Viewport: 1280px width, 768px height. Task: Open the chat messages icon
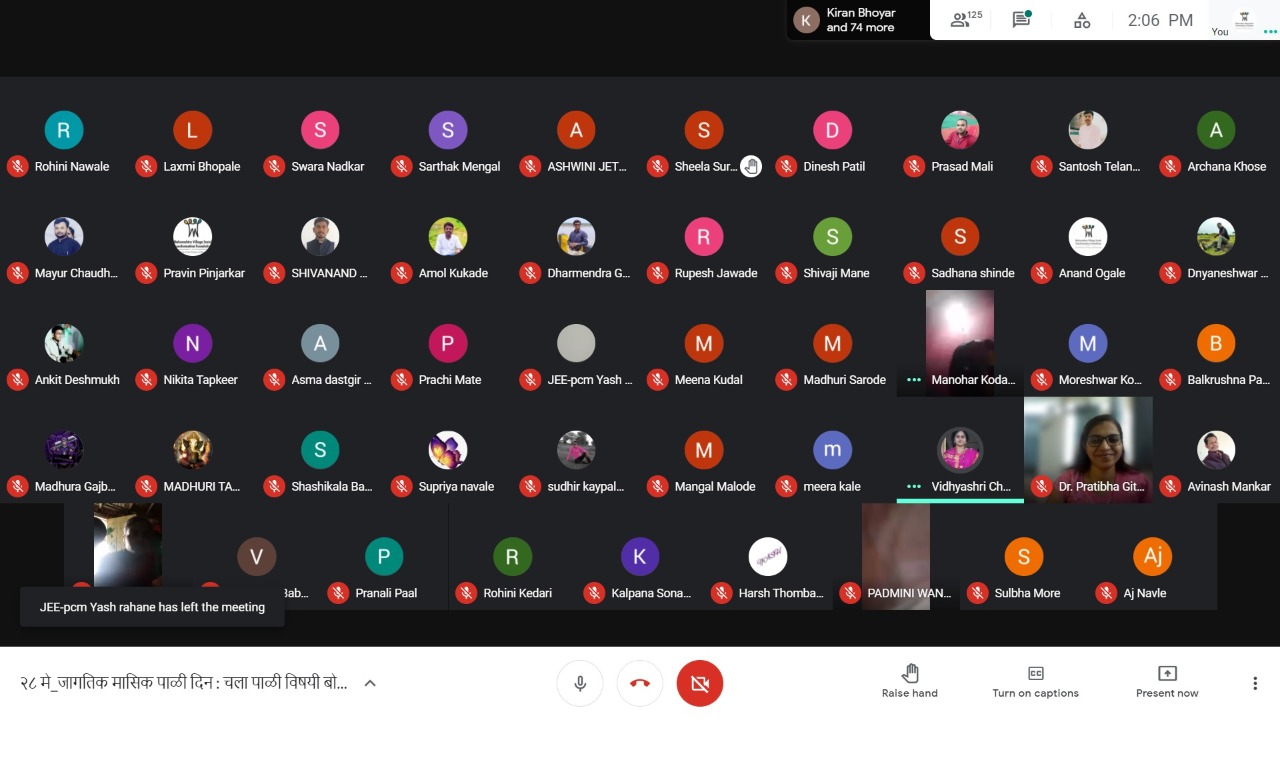click(x=1021, y=20)
